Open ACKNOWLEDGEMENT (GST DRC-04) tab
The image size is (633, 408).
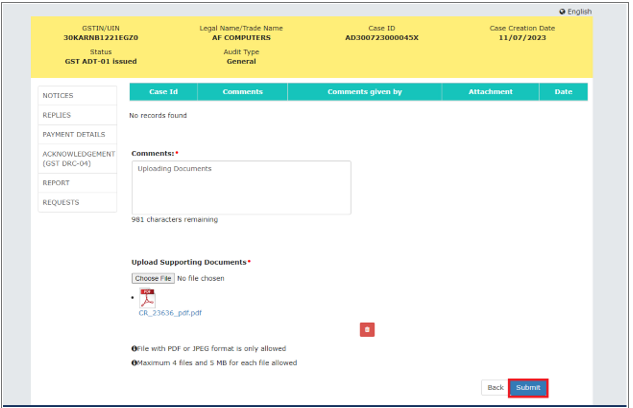tap(78, 159)
